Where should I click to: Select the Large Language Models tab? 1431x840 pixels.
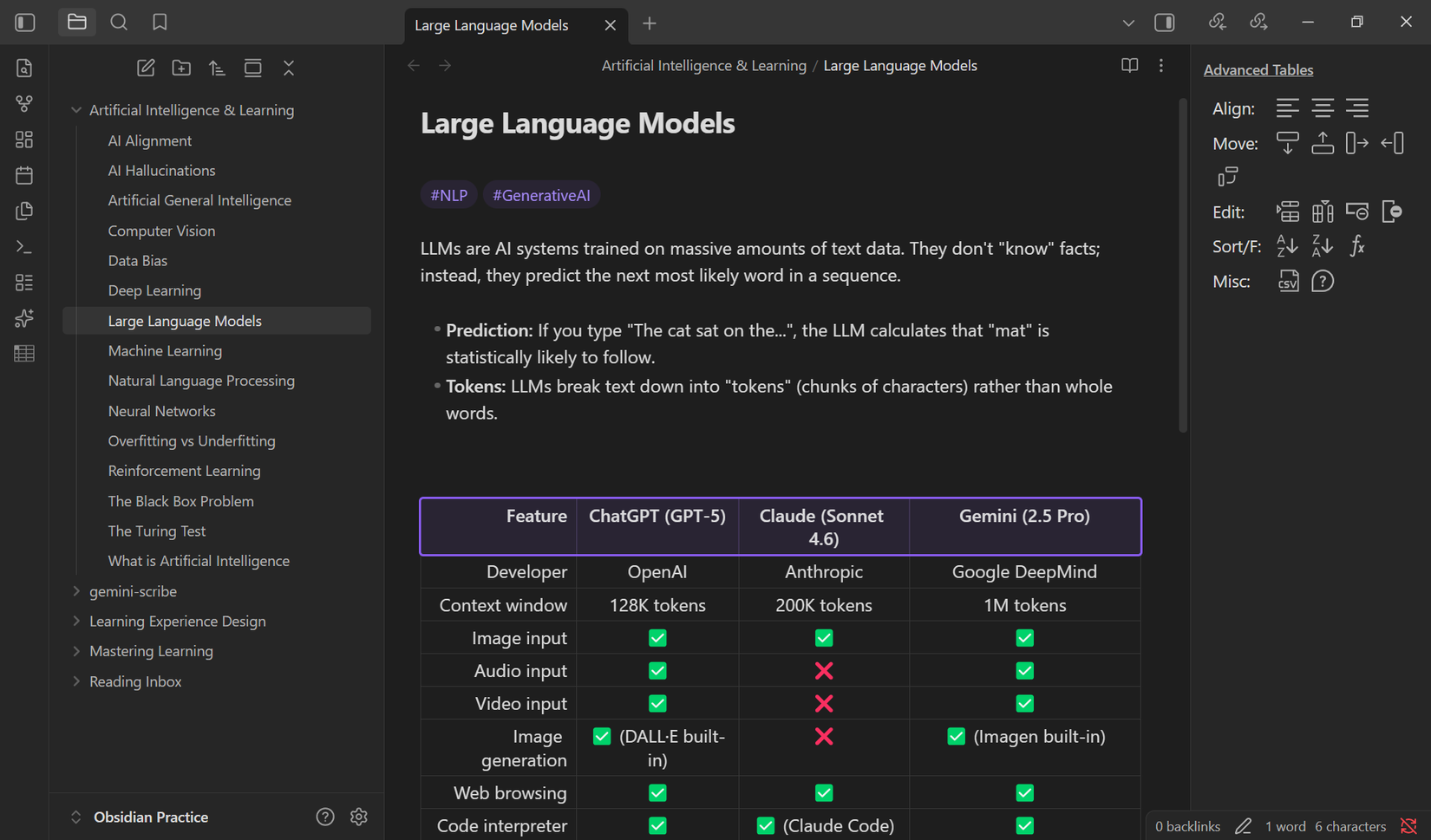[492, 25]
